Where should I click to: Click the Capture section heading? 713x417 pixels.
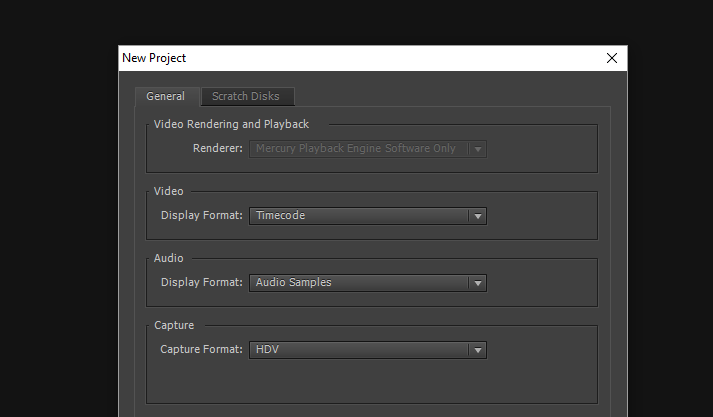point(174,325)
